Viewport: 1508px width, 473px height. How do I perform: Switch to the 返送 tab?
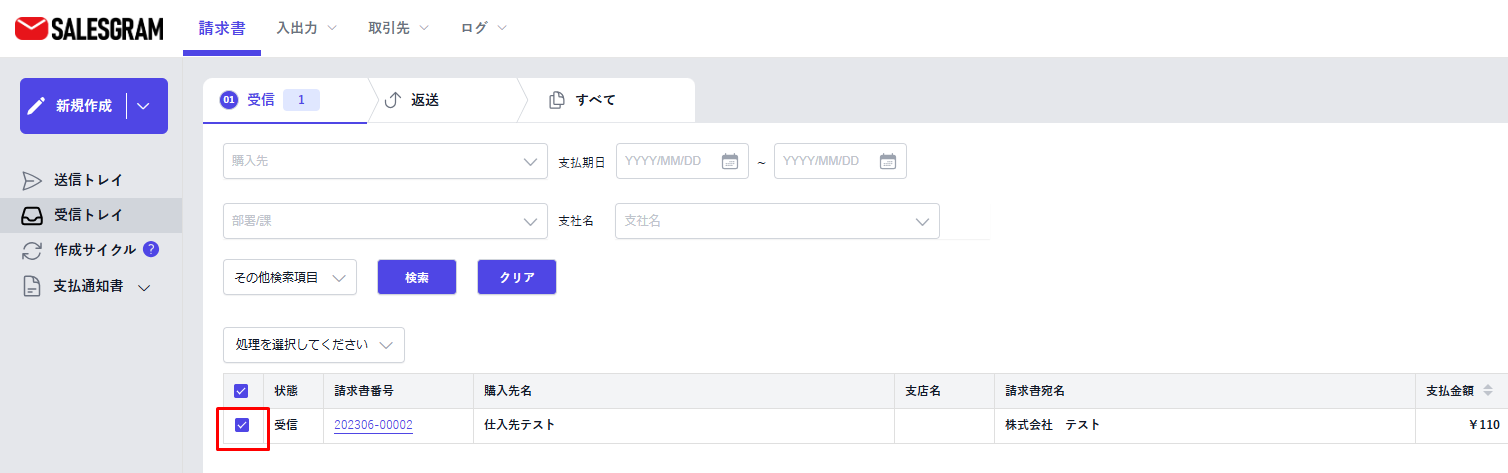tap(425, 100)
